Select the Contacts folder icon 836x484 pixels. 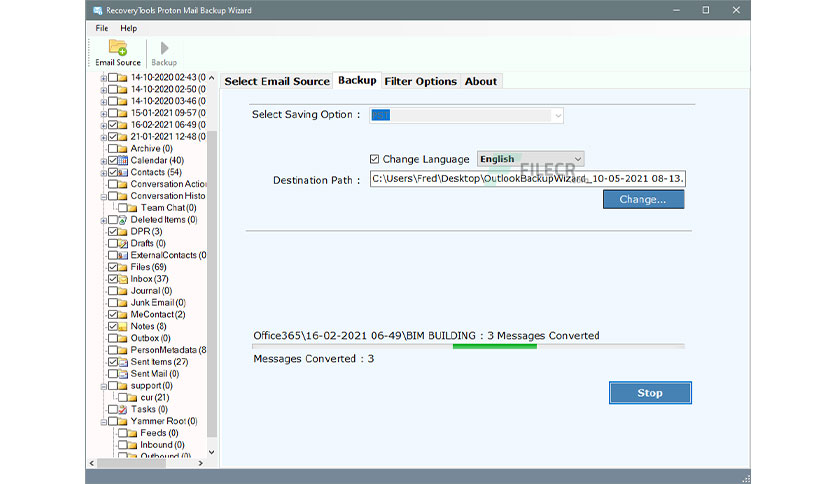[123, 172]
